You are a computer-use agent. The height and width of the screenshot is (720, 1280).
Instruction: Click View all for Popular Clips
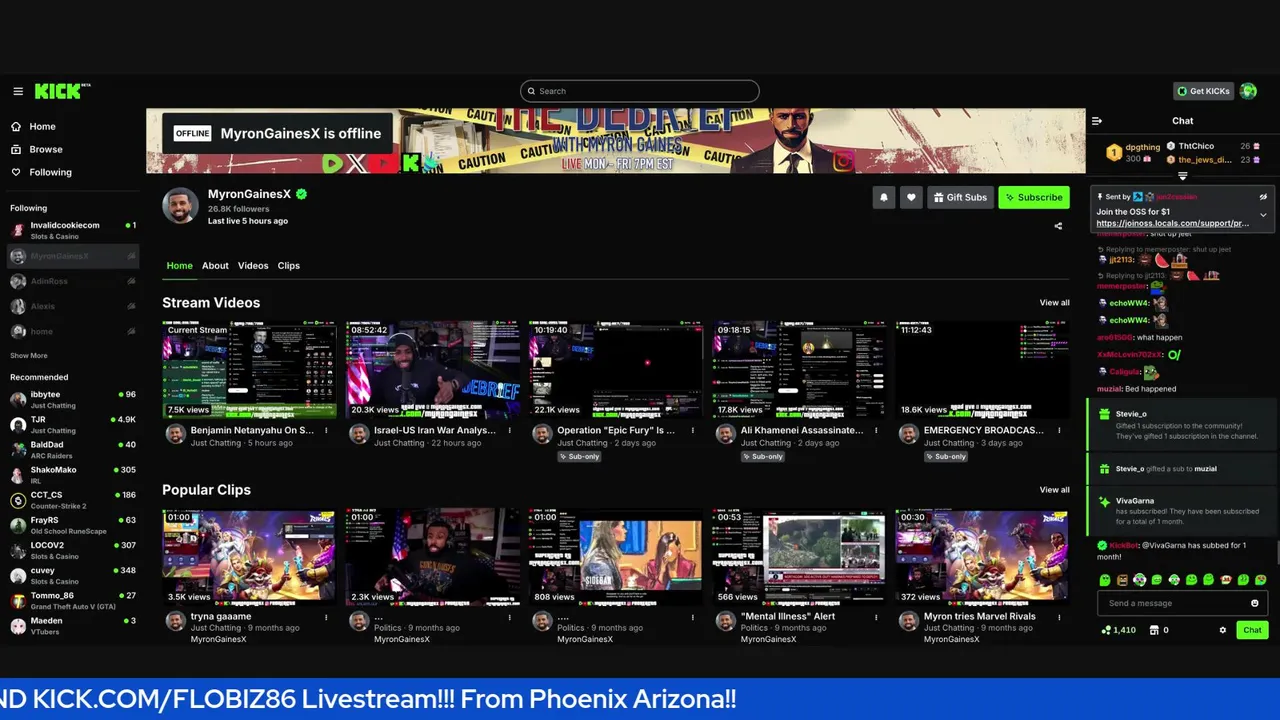click(1054, 490)
